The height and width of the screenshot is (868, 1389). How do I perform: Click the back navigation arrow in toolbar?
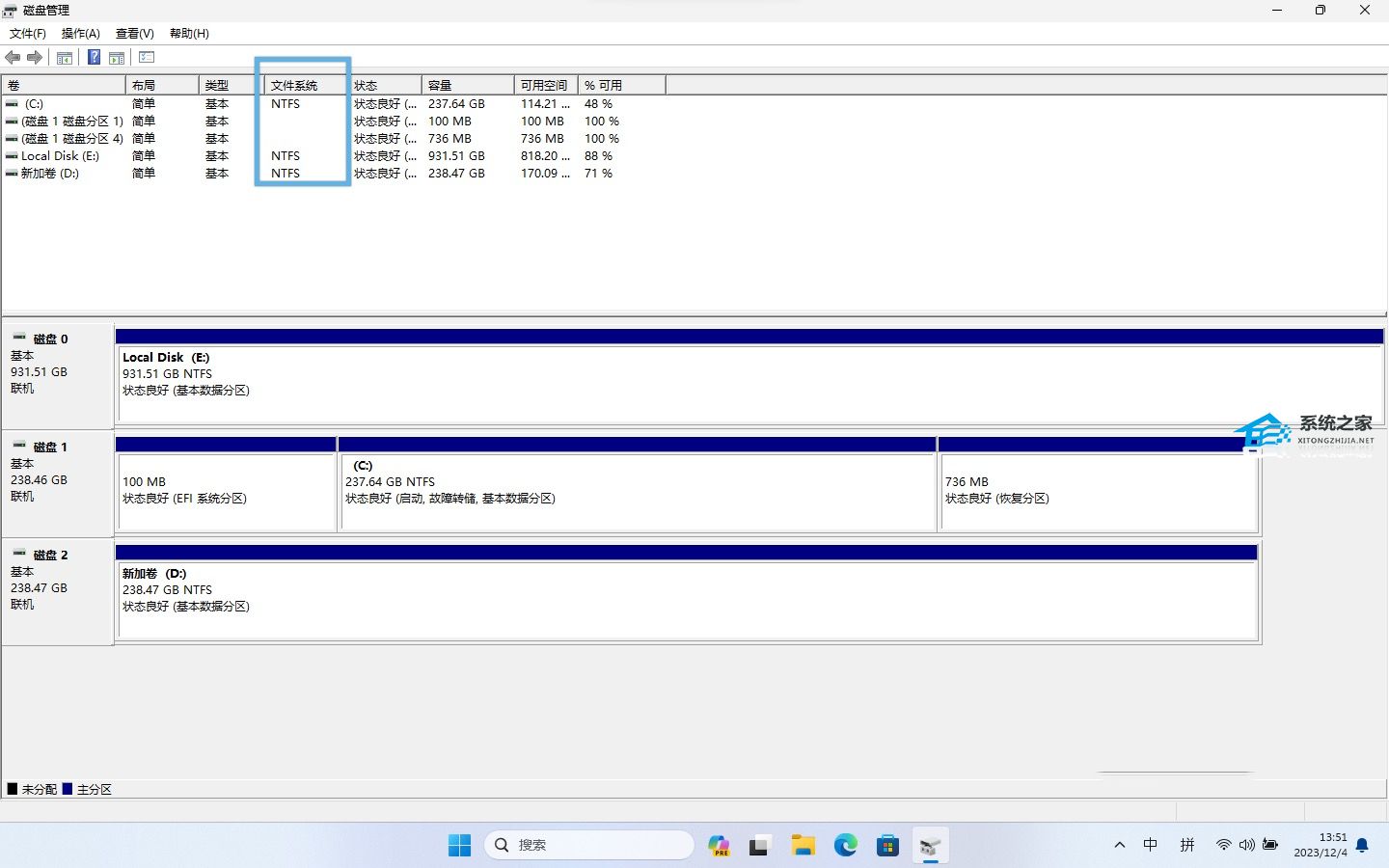(x=13, y=57)
